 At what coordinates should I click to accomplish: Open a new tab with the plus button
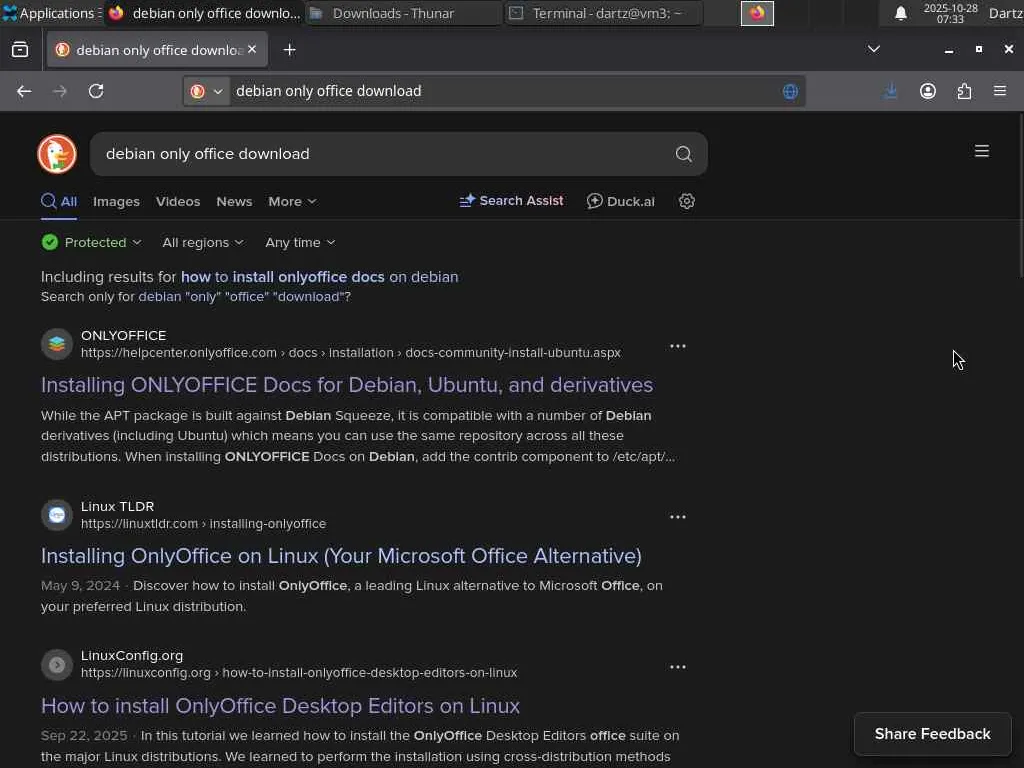[x=289, y=50]
